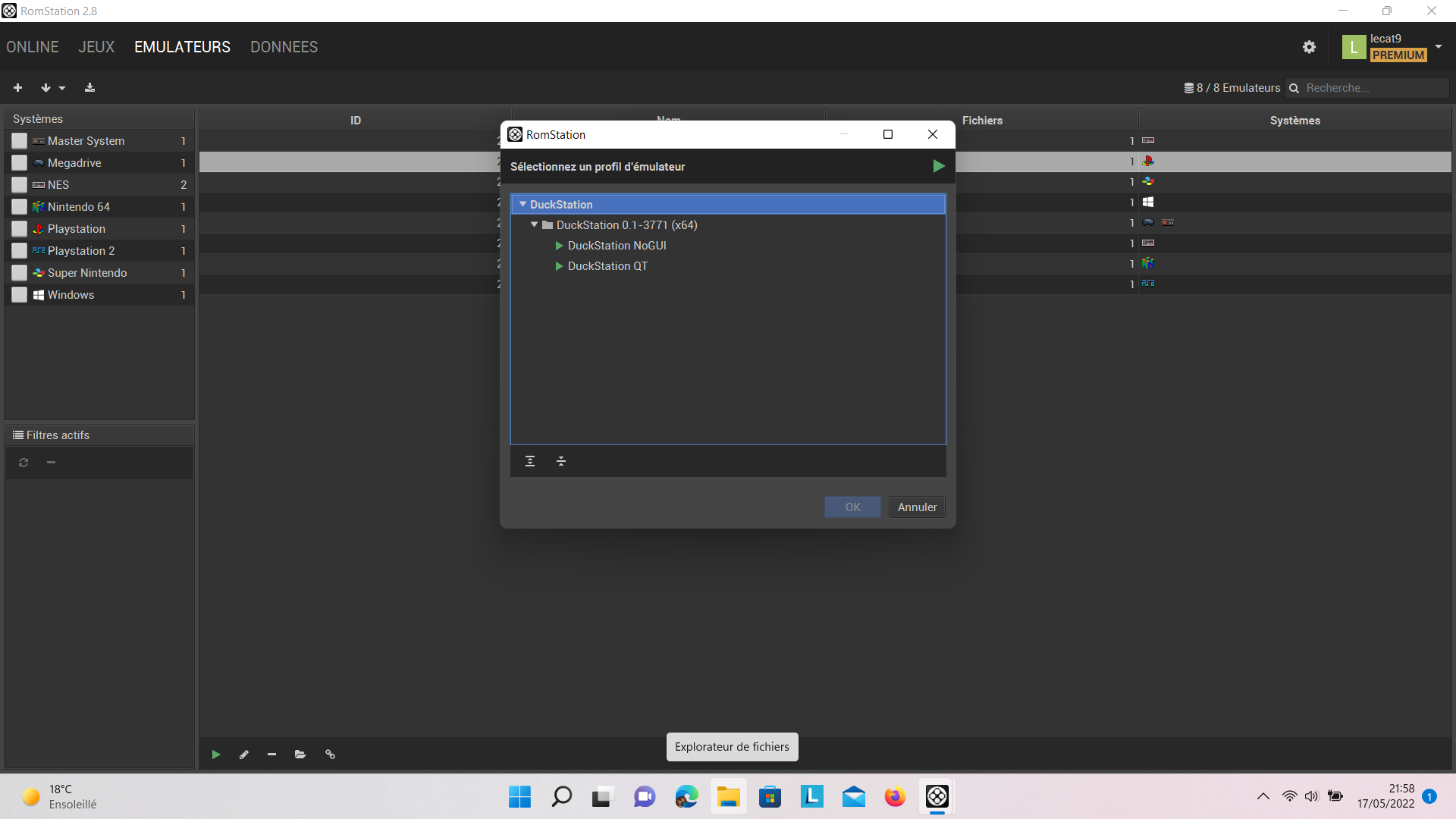Open the weather widget showing 18°C
Viewport: 1456px width, 819px height.
click(x=61, y=796)
